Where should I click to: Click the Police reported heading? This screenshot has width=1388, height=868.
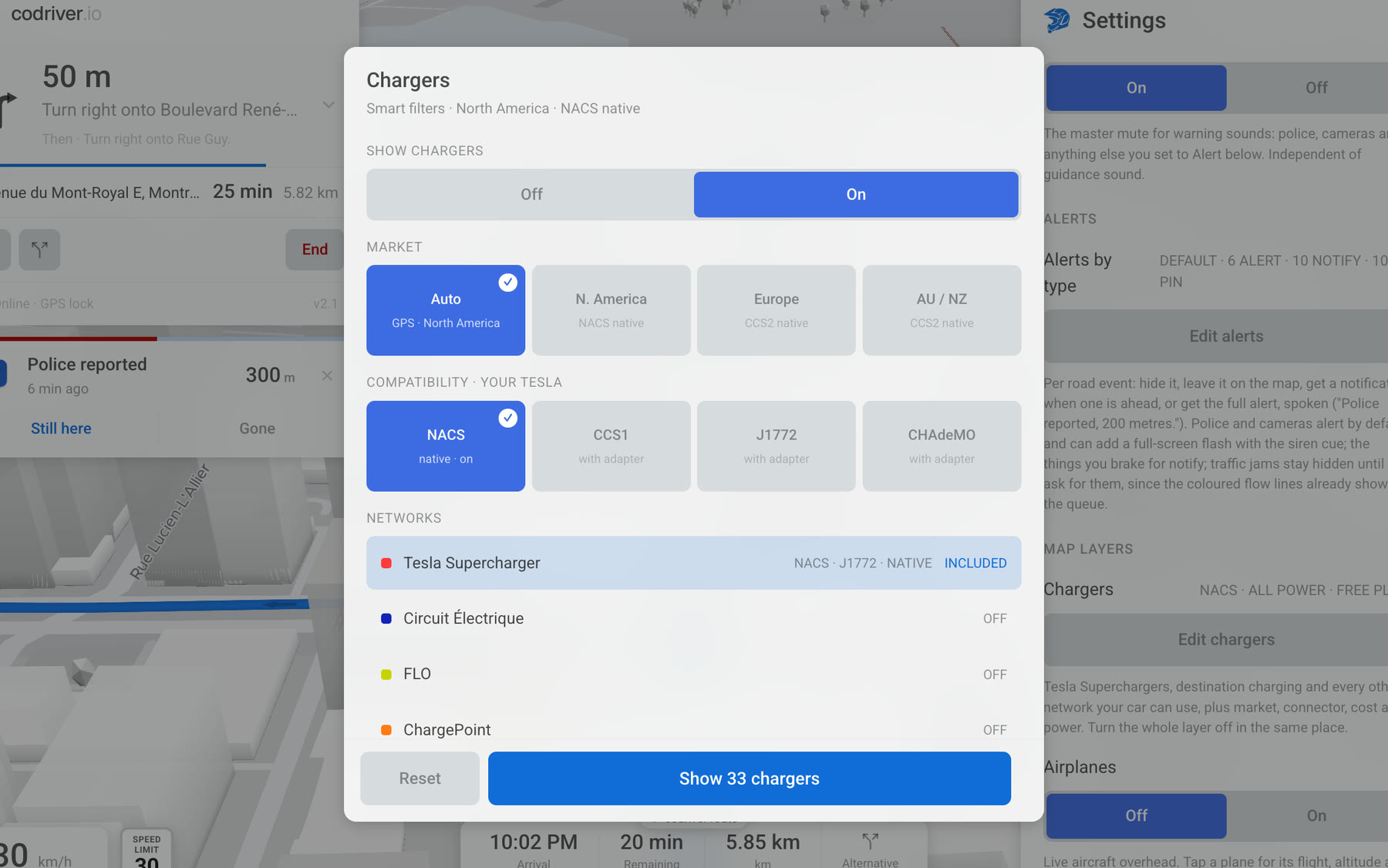coord(87,365)
